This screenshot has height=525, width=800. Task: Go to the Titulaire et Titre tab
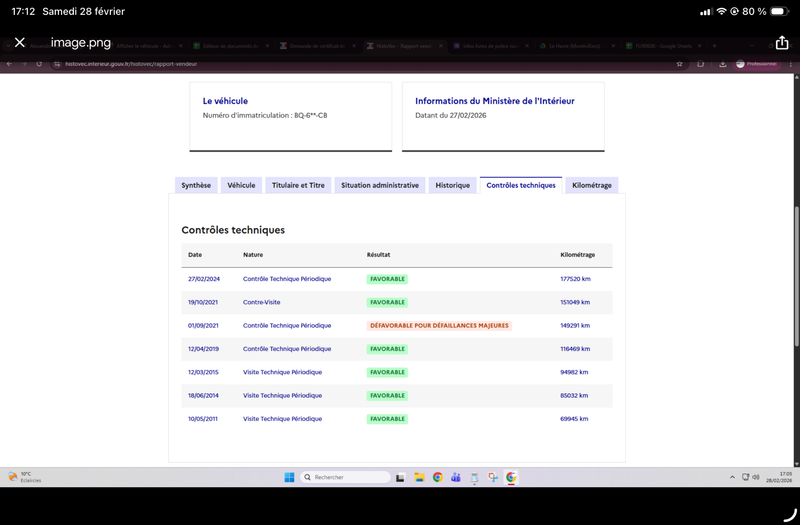click(297, 185)
